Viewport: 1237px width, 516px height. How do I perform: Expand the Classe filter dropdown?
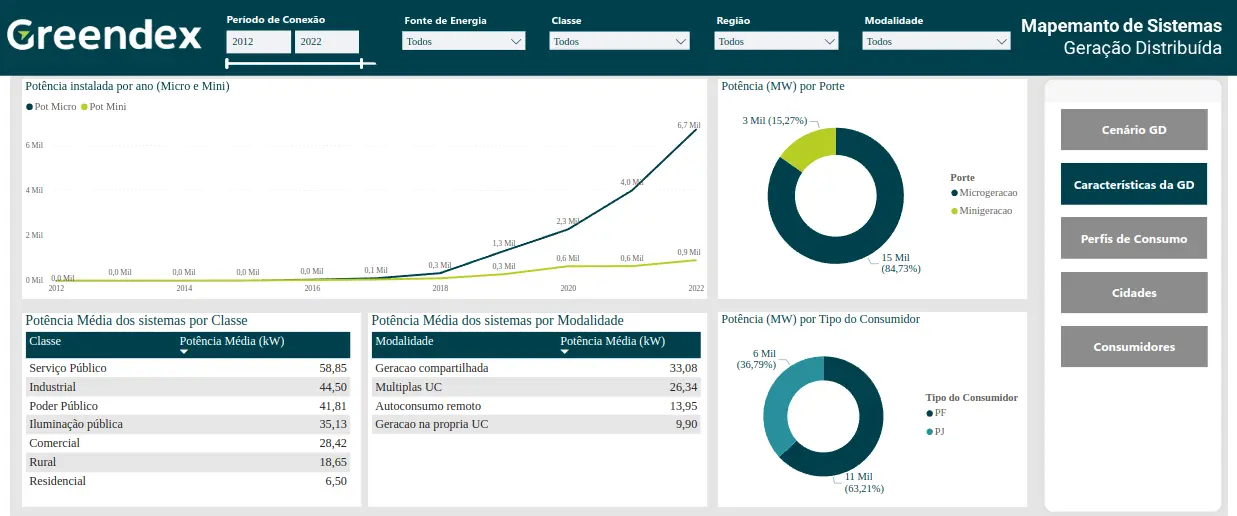619,42
